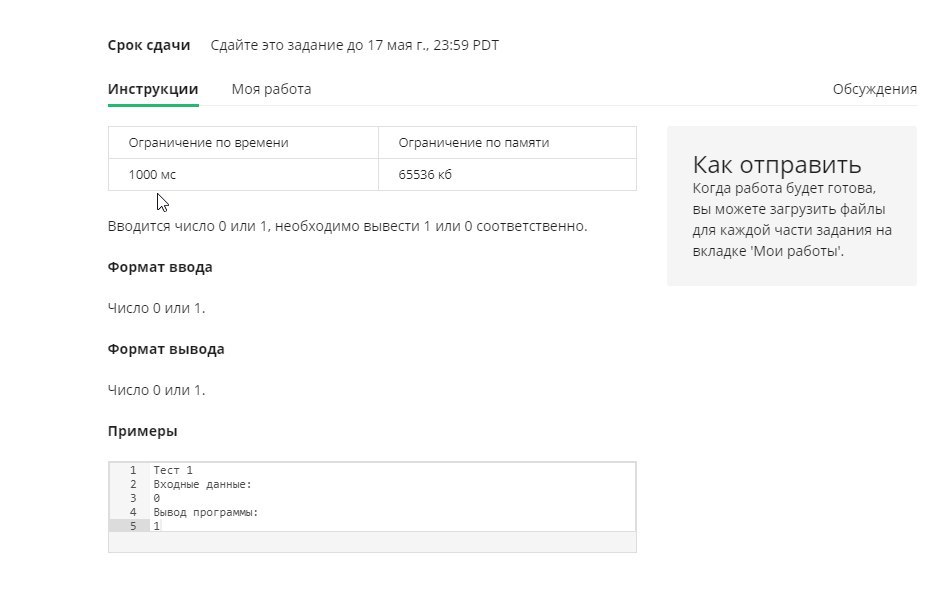Select the Ограничение по времени header cell

coord(243,143)
